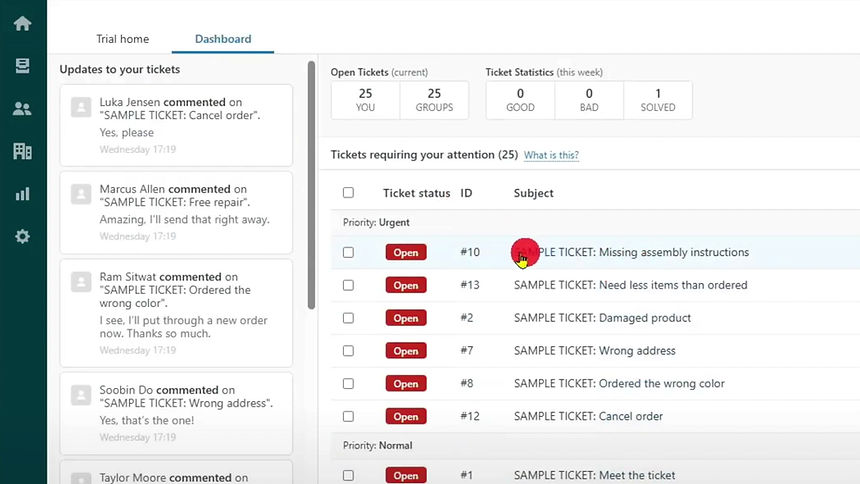This screenshot has width=860, height=484.
Task: Open the Home icon in sidebar
Action: click(x=22, y=24)
